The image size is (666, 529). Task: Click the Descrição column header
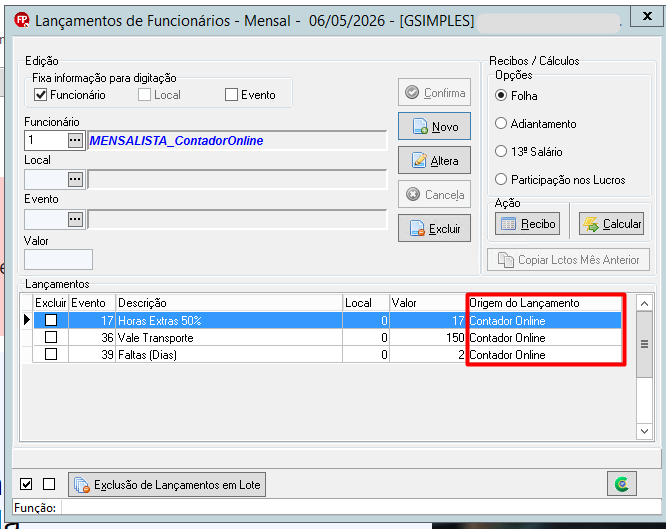pos(229,303)
